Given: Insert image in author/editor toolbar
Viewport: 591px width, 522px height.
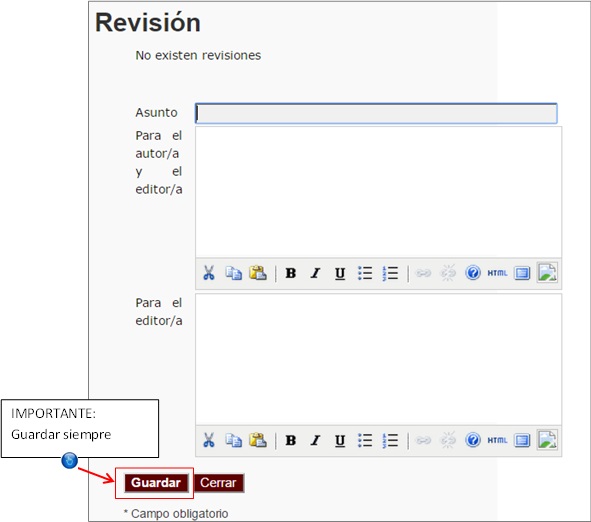Looking at the screenshot, I should 547,272.
